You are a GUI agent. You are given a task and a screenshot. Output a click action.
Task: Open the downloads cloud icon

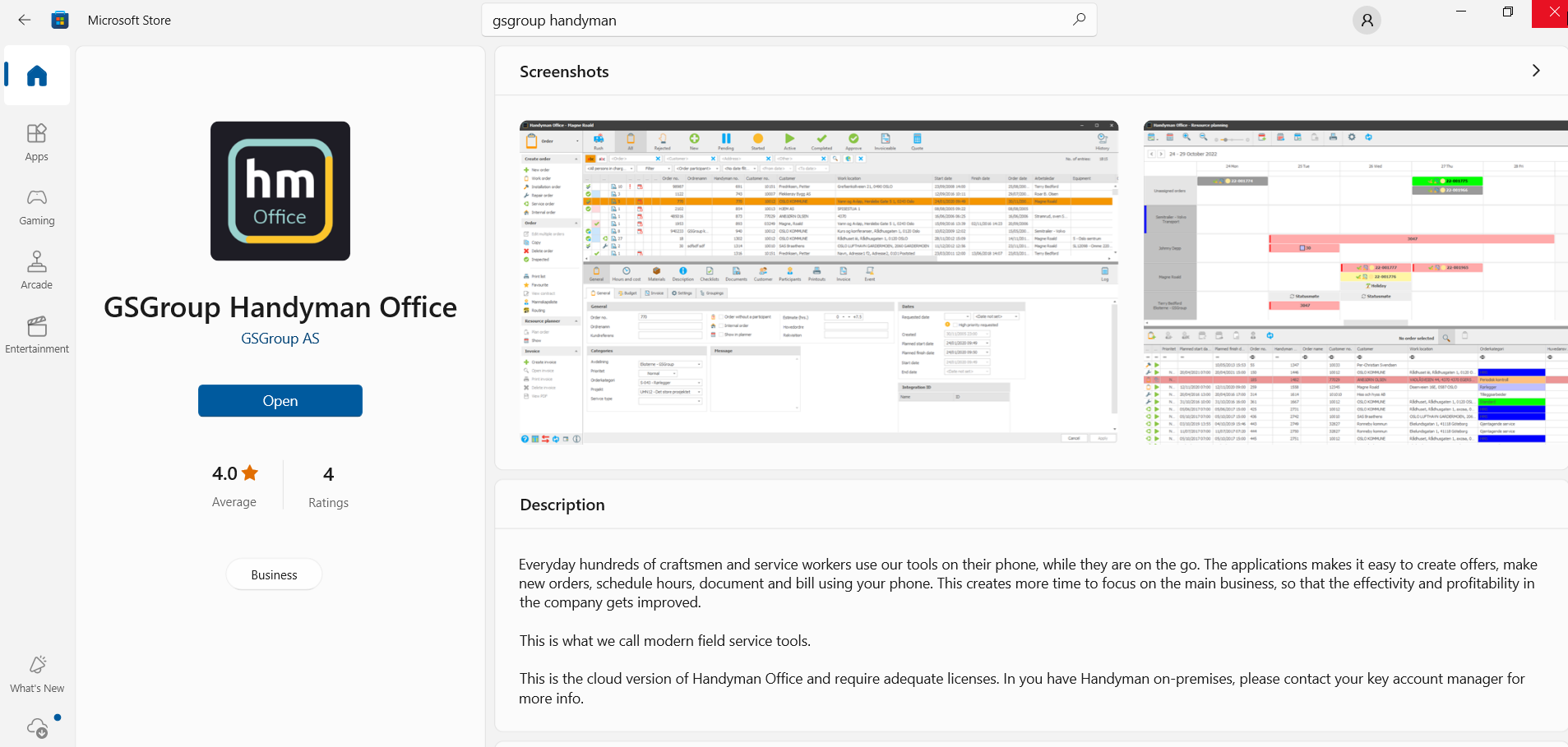(x=38, y=727)
